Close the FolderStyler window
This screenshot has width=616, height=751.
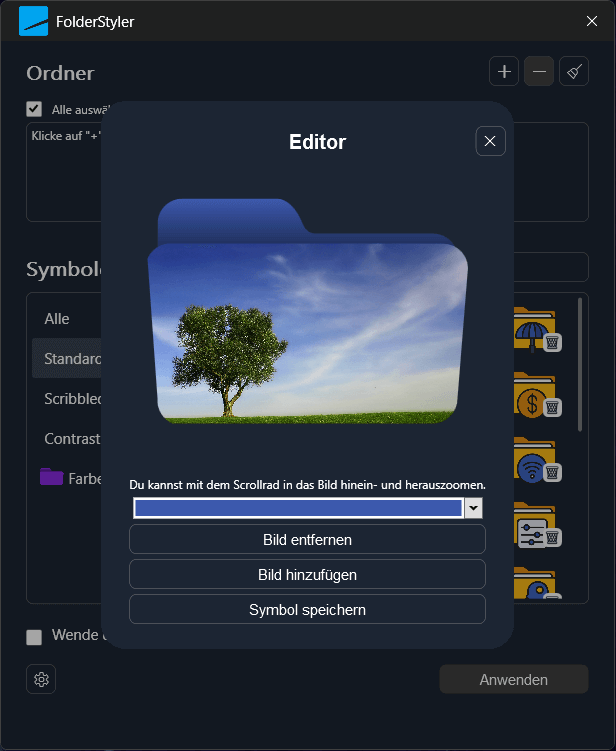(x=592, y=21)
